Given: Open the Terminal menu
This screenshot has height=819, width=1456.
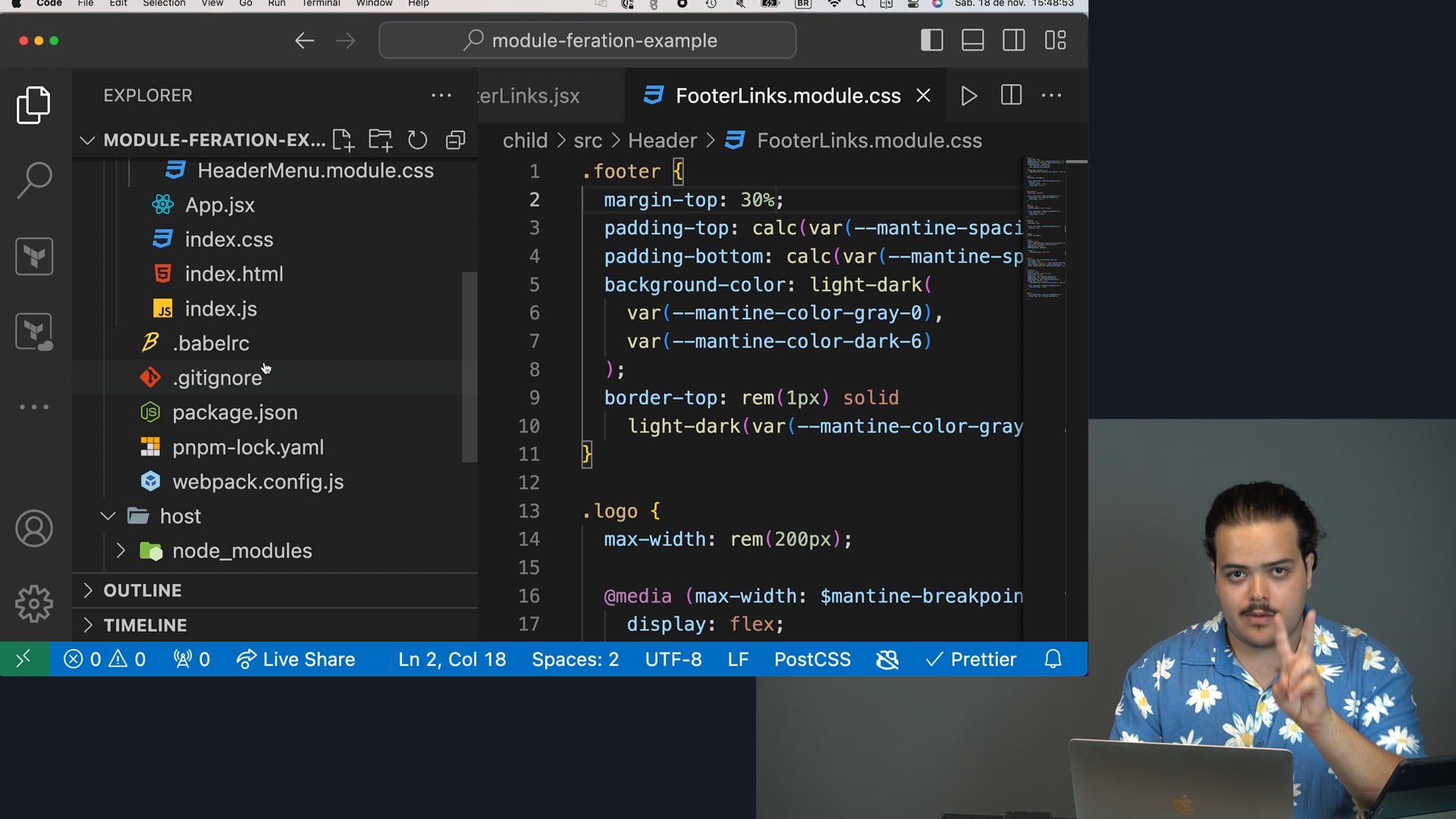Looking at the screenshot, I should [x=320, y=4].
